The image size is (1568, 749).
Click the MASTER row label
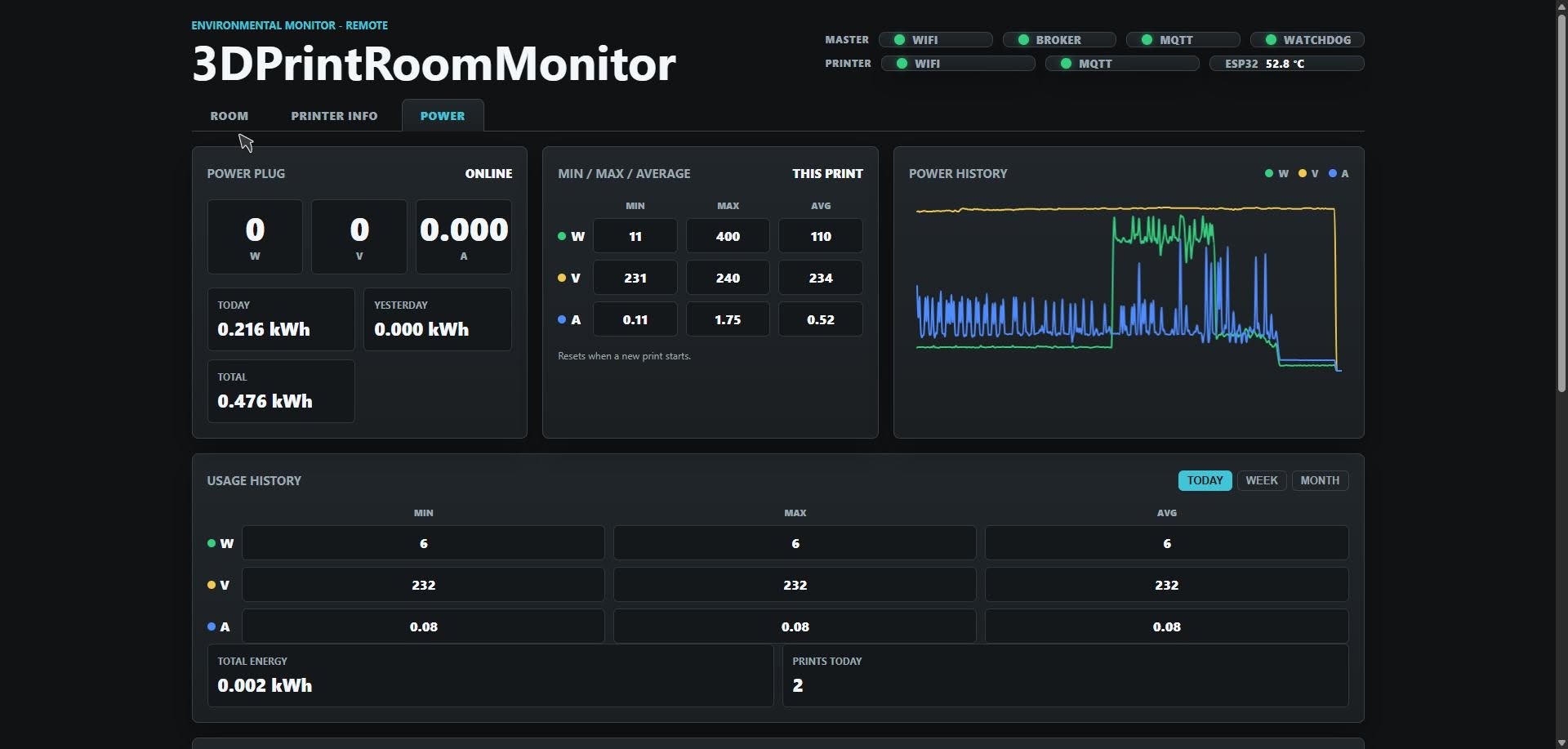point(847,39)
